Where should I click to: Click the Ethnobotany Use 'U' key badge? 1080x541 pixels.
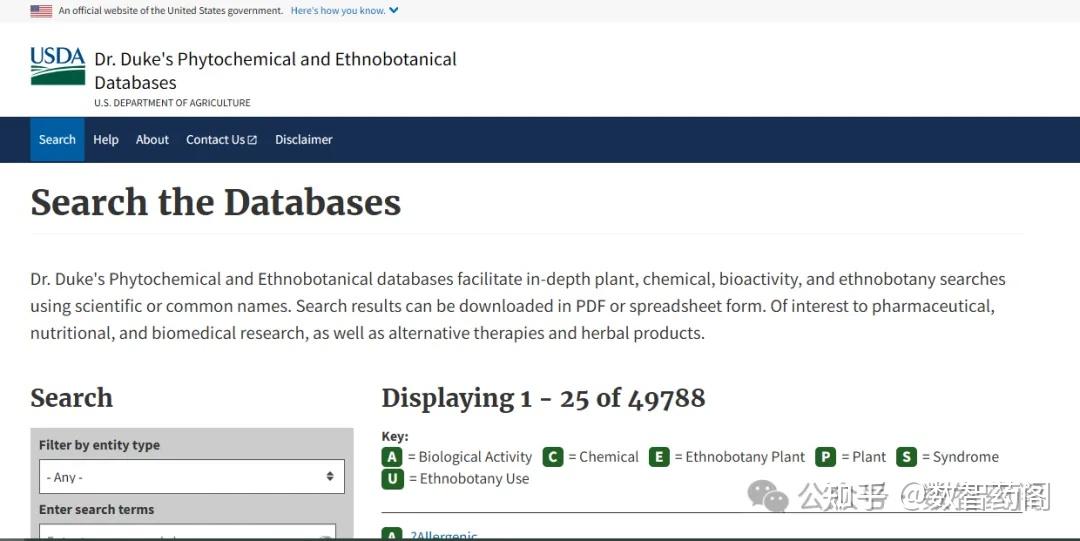[x=393, y=479]
